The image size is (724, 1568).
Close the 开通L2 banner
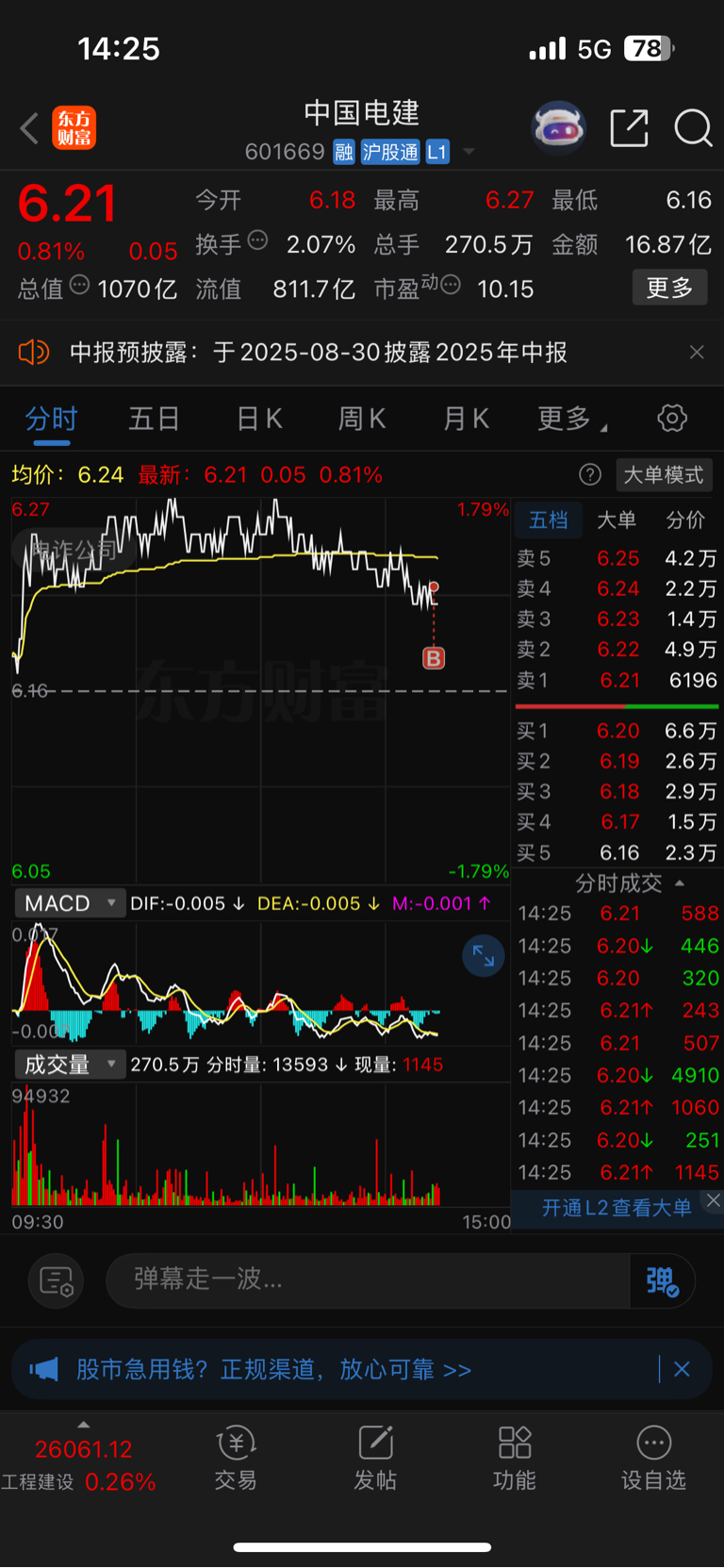[x=714, y=1199]
